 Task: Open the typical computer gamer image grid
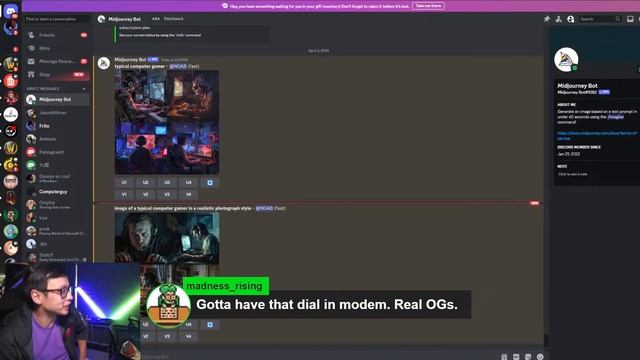pos(167,122)
